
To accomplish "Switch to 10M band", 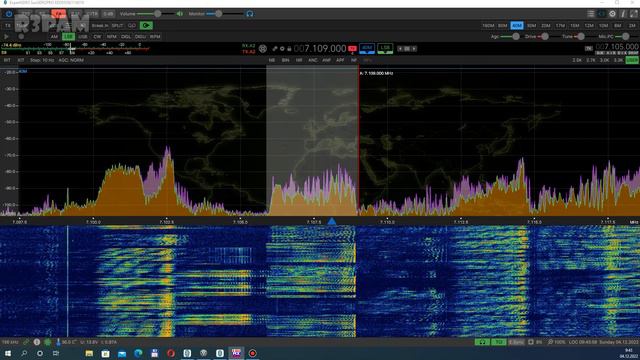I will point(603,25).
